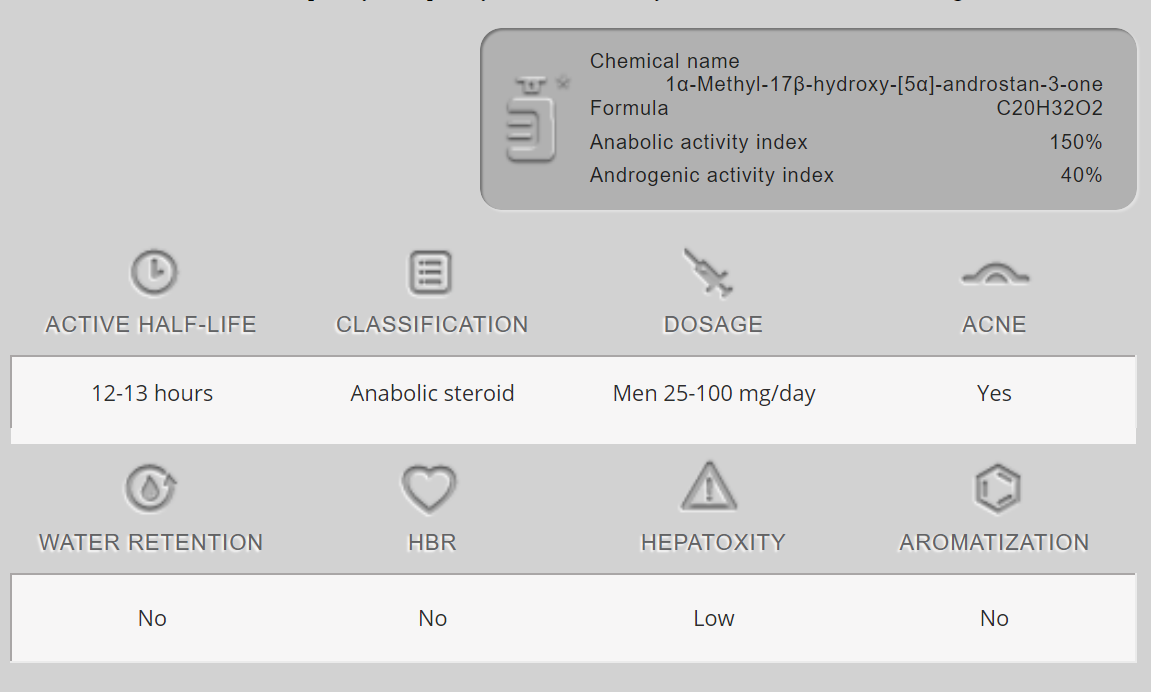Click the WATER RETENTION heading
1151x692 pixels.
point(151,543)
